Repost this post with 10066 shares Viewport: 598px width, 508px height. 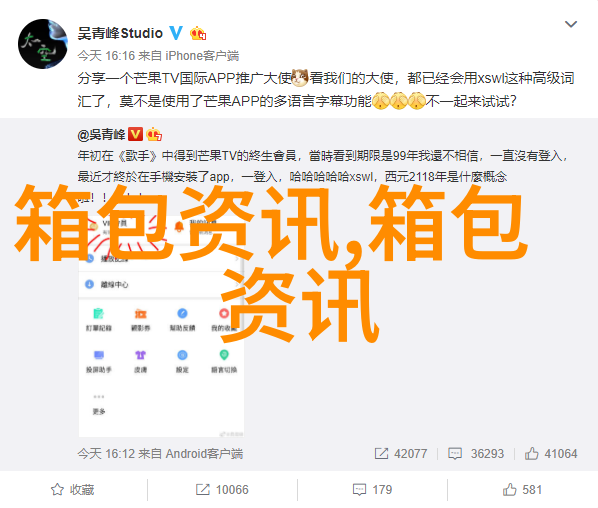(222, 490)
